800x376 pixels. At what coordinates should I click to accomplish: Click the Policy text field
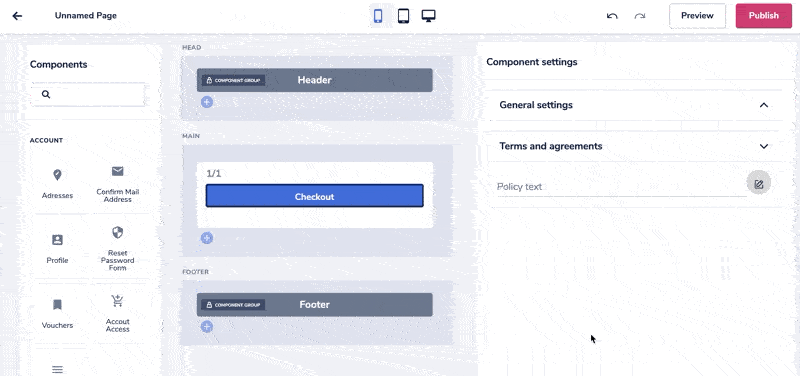click(621, 187)
